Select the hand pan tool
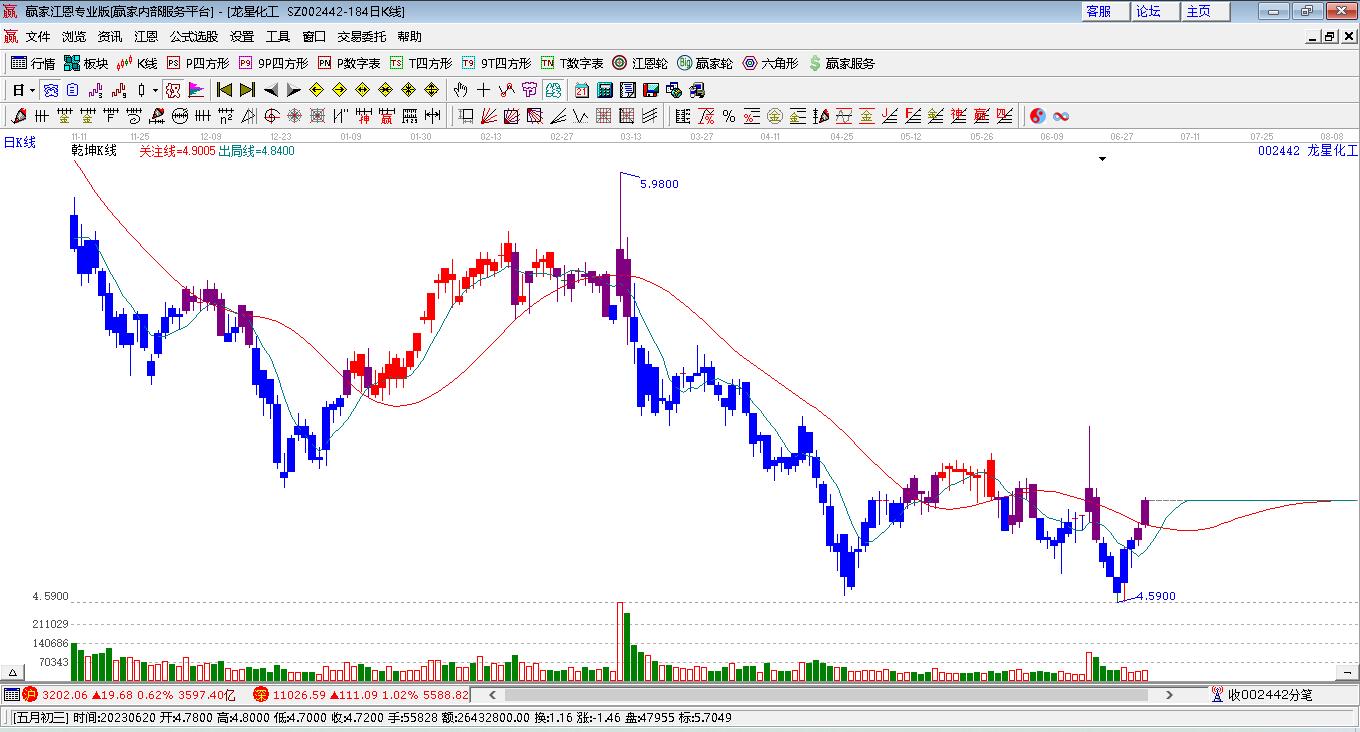The image size is (1360, 732). (461, 90)
